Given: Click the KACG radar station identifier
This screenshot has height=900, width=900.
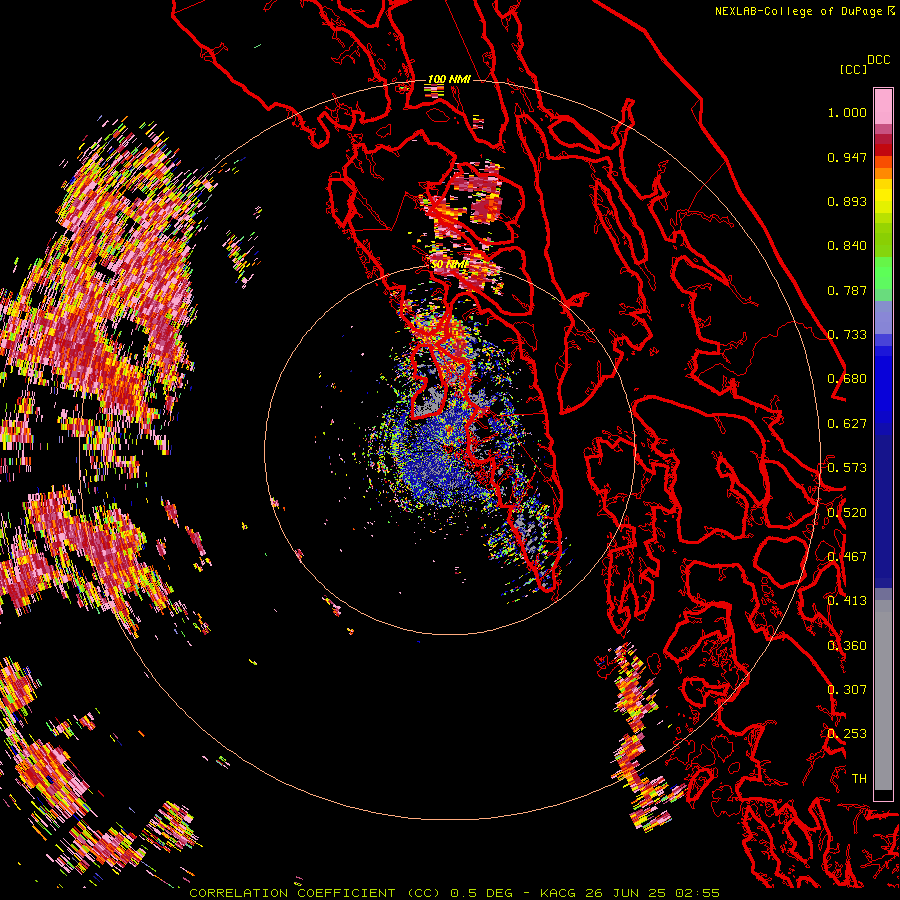Looking at the screenshot, I should (x=557, y=893).
